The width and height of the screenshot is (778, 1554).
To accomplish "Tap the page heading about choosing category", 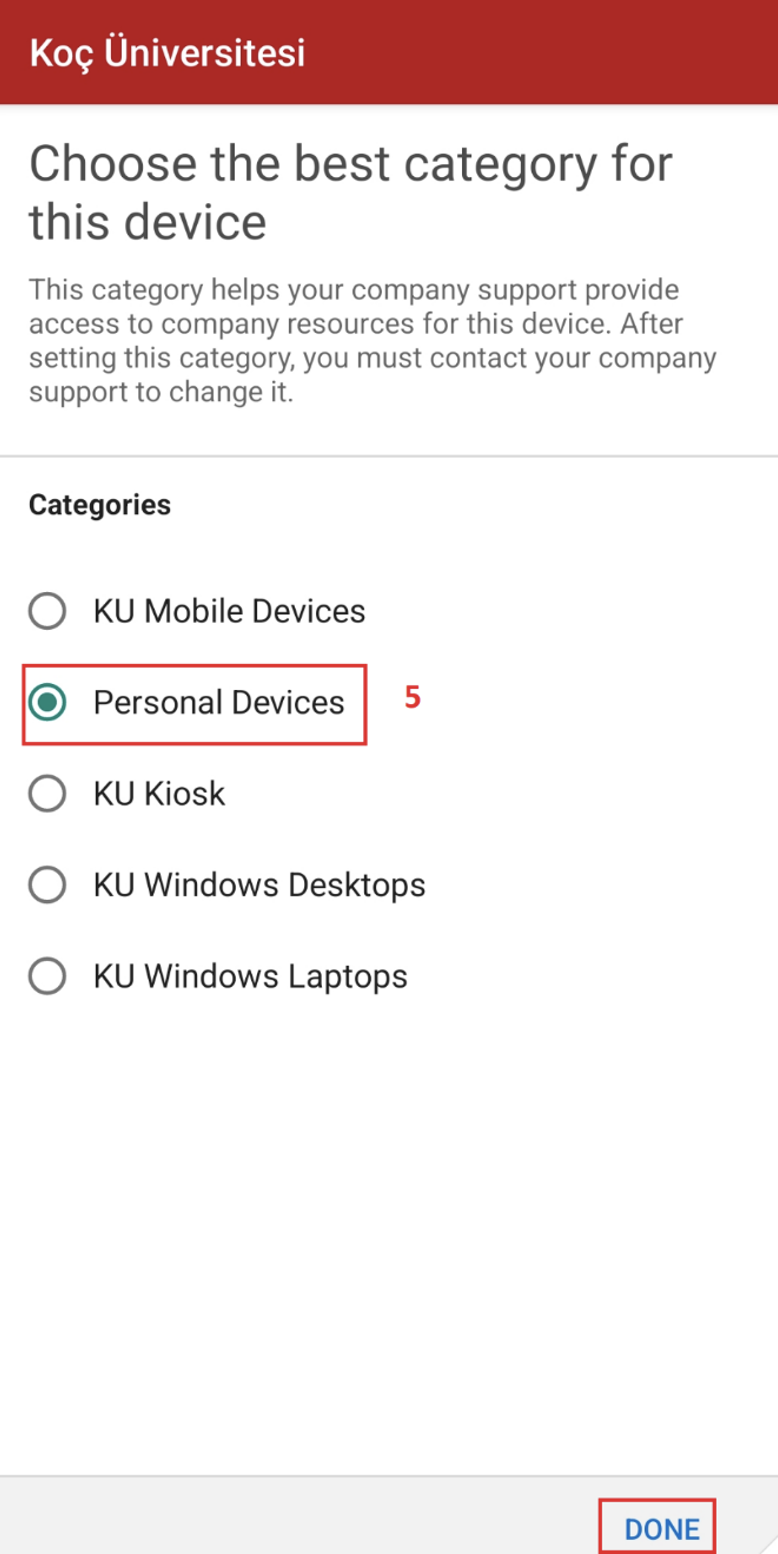I will point(350,192).
